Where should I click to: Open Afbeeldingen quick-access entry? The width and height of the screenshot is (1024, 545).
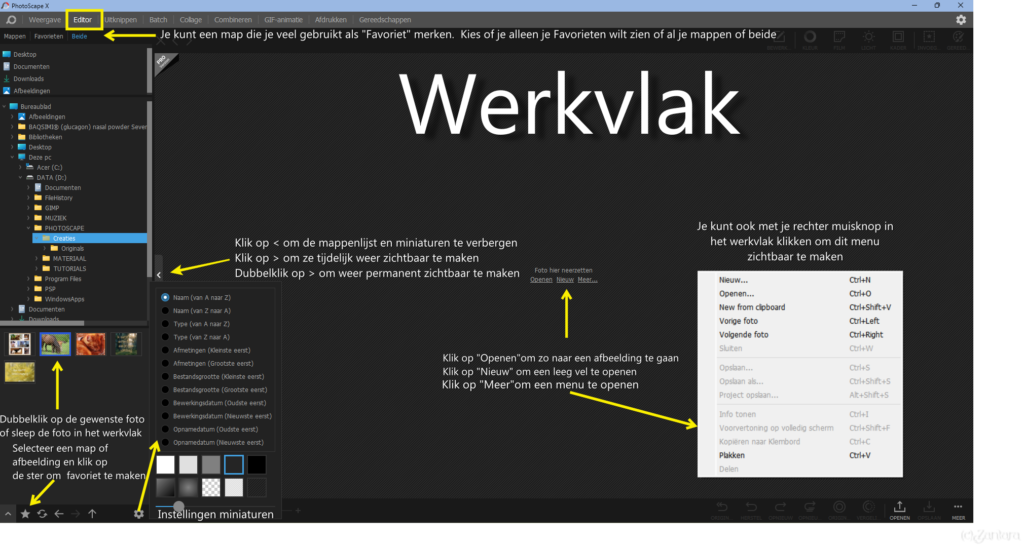(x=26, y=91)
